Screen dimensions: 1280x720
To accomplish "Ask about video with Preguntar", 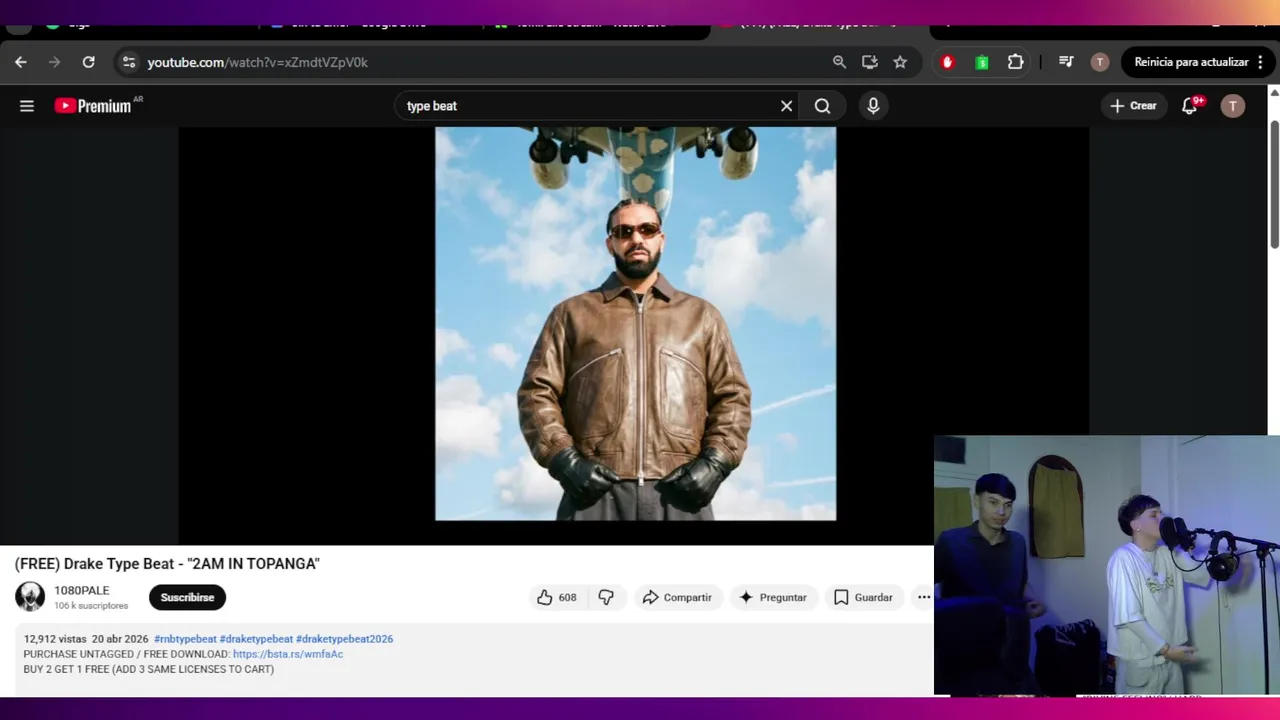I will pos(772,597).
